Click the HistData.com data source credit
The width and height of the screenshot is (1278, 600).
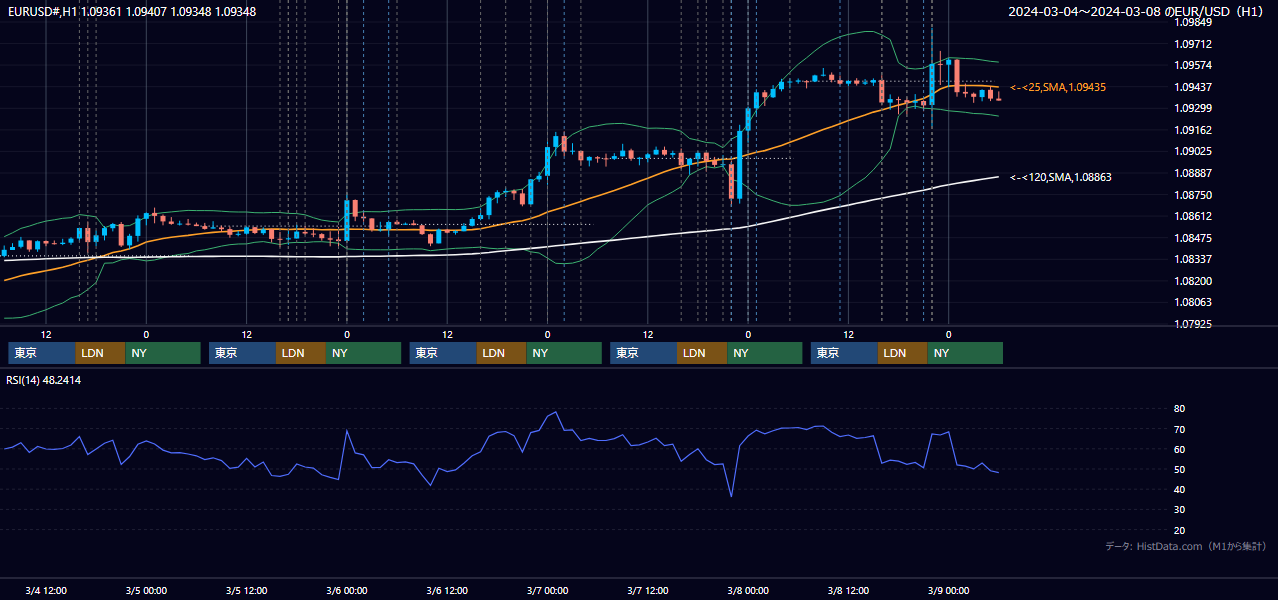click(x=1186, y=547)
